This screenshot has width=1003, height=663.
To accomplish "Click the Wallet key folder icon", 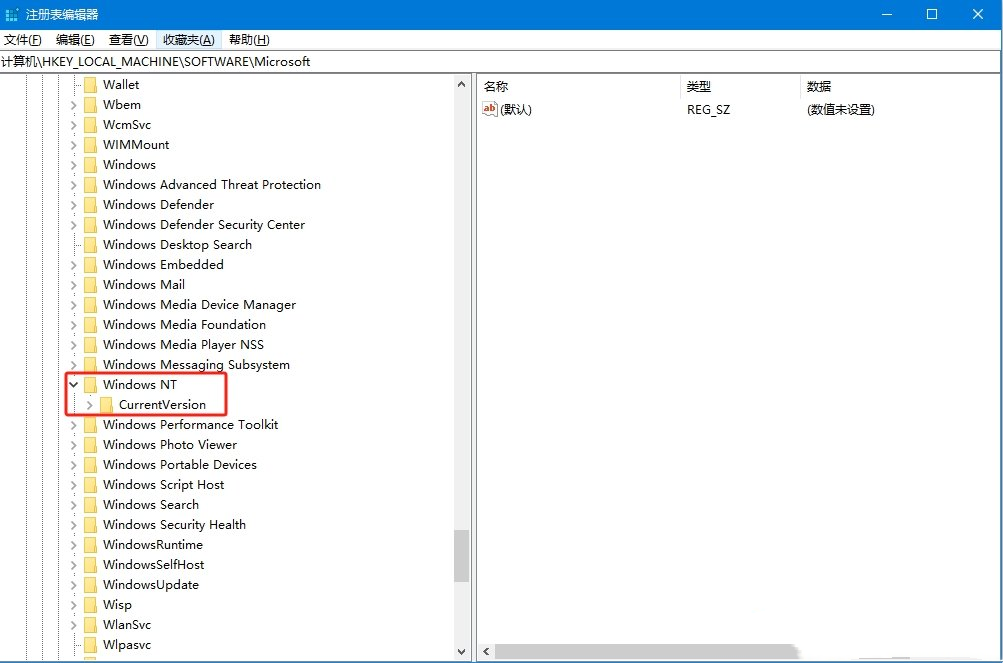I will coord(90,85).
